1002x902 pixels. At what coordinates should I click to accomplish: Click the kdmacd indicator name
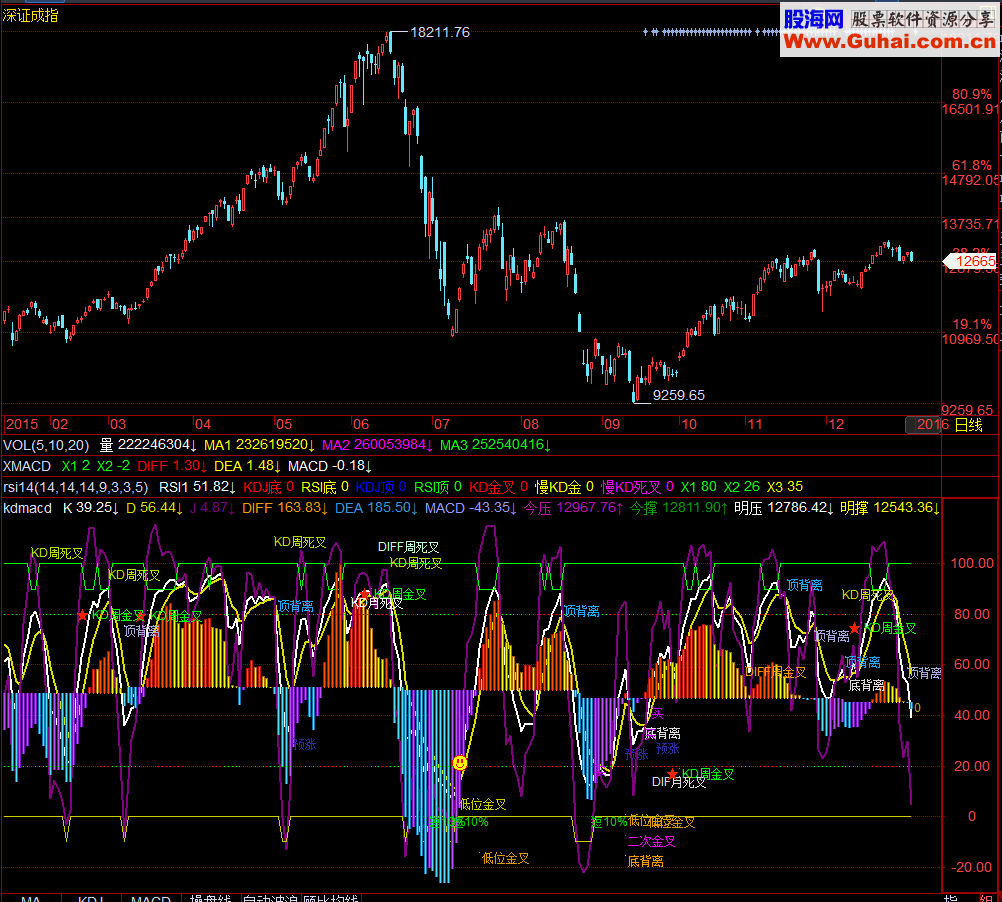pyautogui.click(x=27, y=508)
